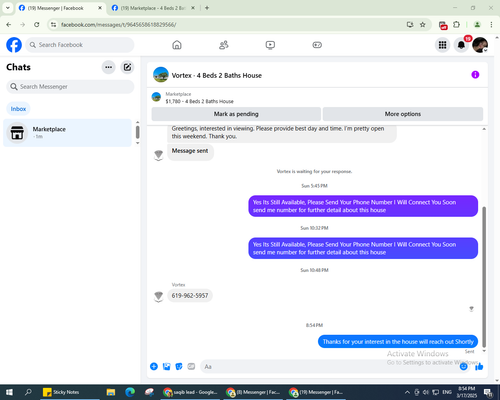Open the Friends icon in top navigation
The image size is (500, 400).
click(224, 45)
